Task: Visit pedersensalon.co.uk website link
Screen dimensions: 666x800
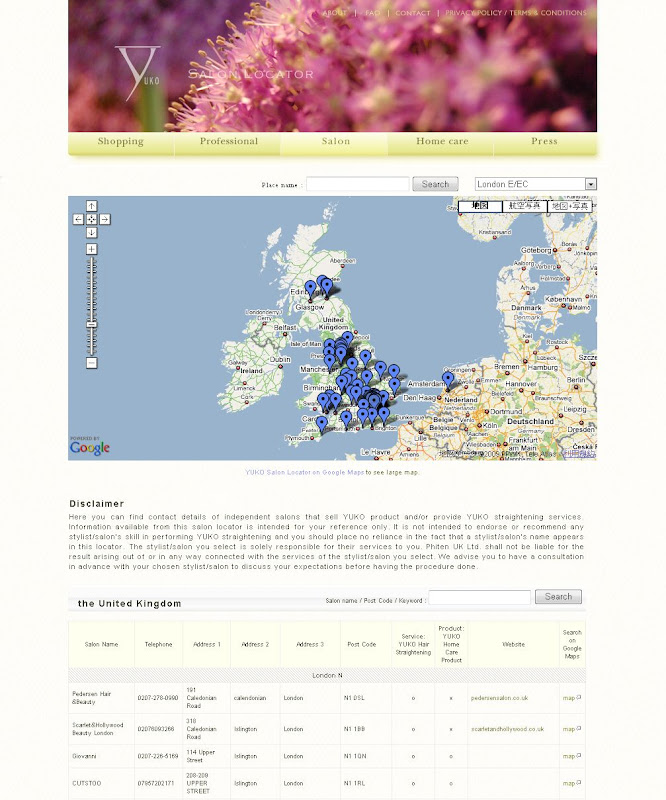Action: click(499, 698)
